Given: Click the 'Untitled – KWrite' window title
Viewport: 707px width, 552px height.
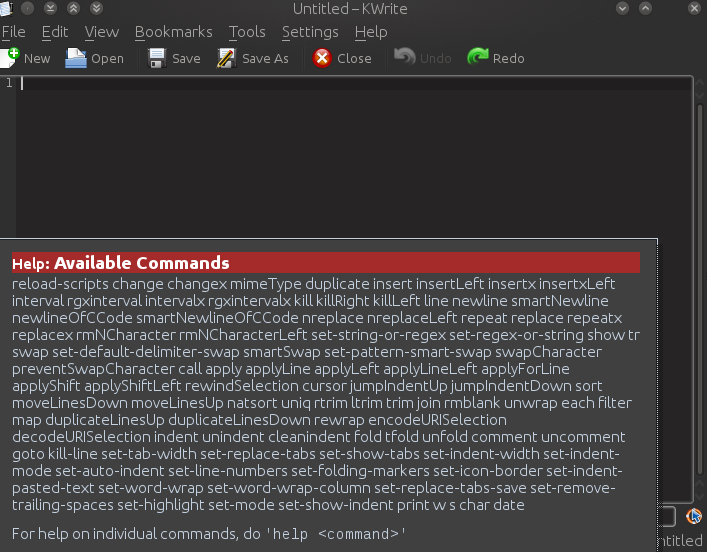Looking at the screenshot, I should point(350,9).
